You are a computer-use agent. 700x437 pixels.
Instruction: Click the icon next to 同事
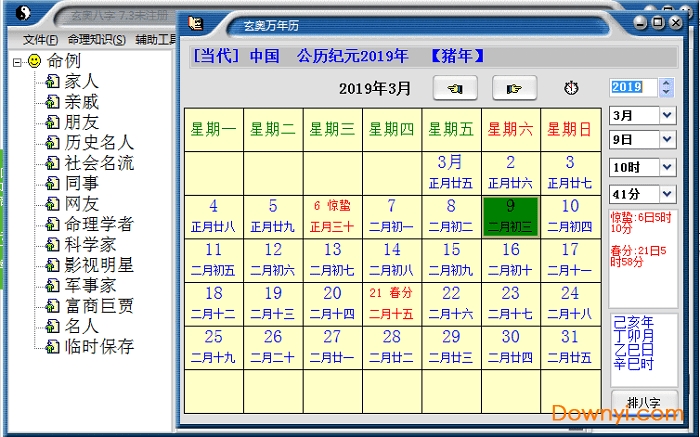click(53, 183)
